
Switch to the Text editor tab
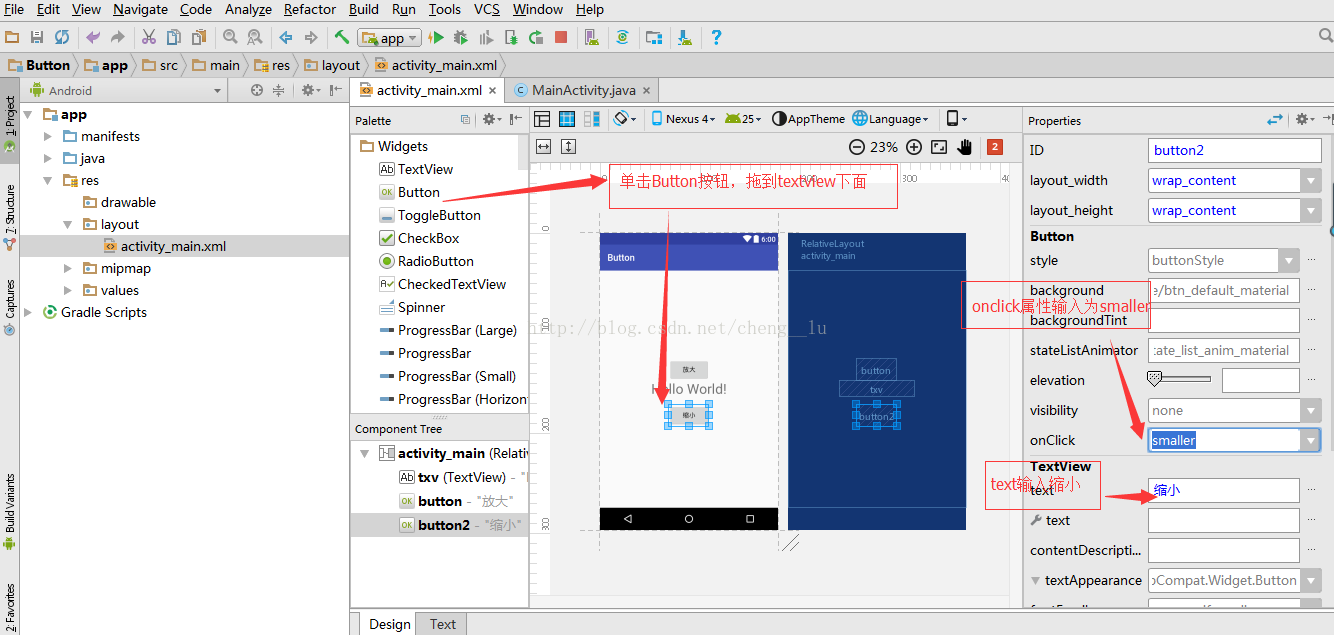pos(443,624)
